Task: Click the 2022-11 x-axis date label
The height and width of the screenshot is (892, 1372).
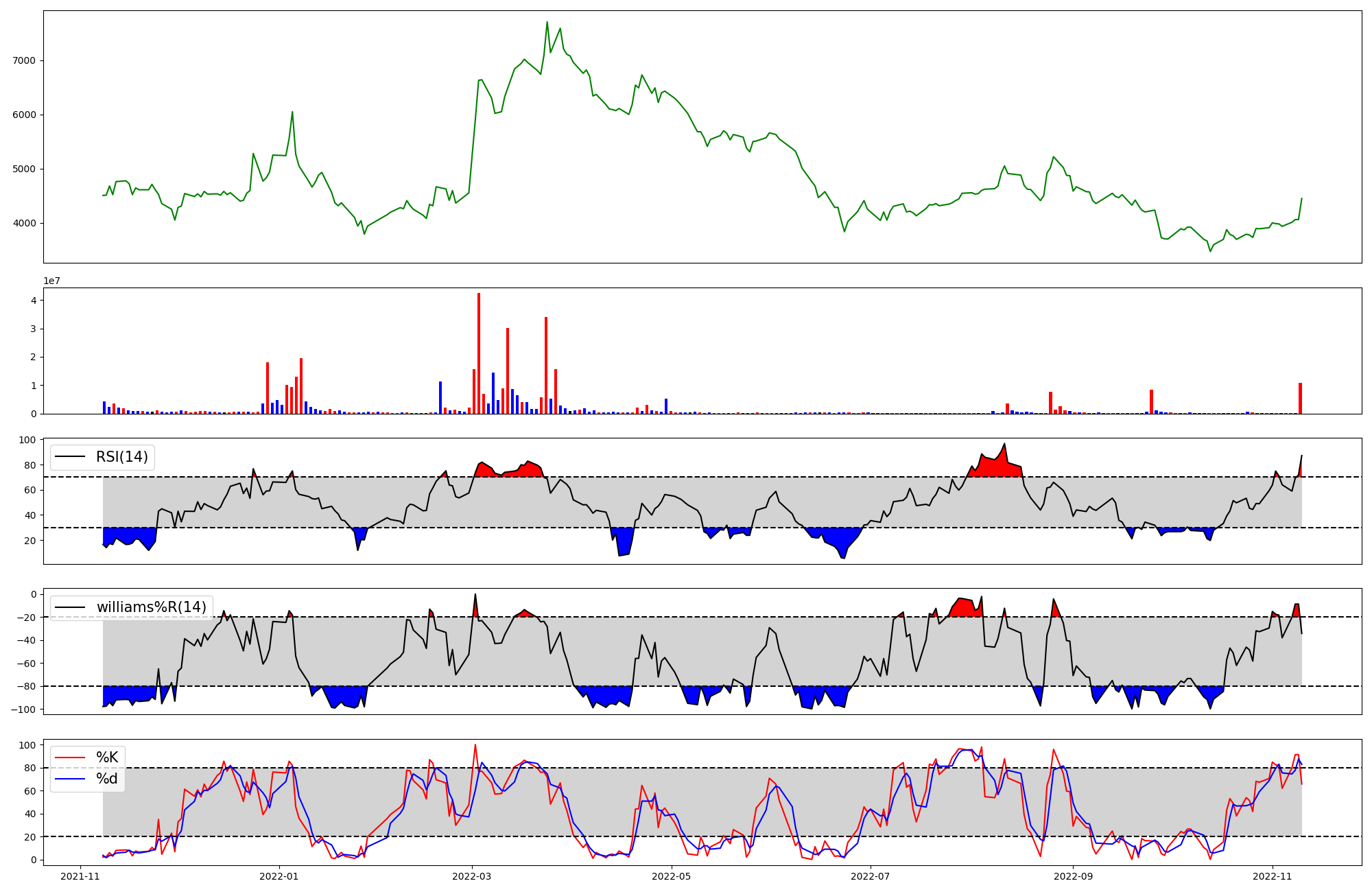Action: [x=1273, y=876]
